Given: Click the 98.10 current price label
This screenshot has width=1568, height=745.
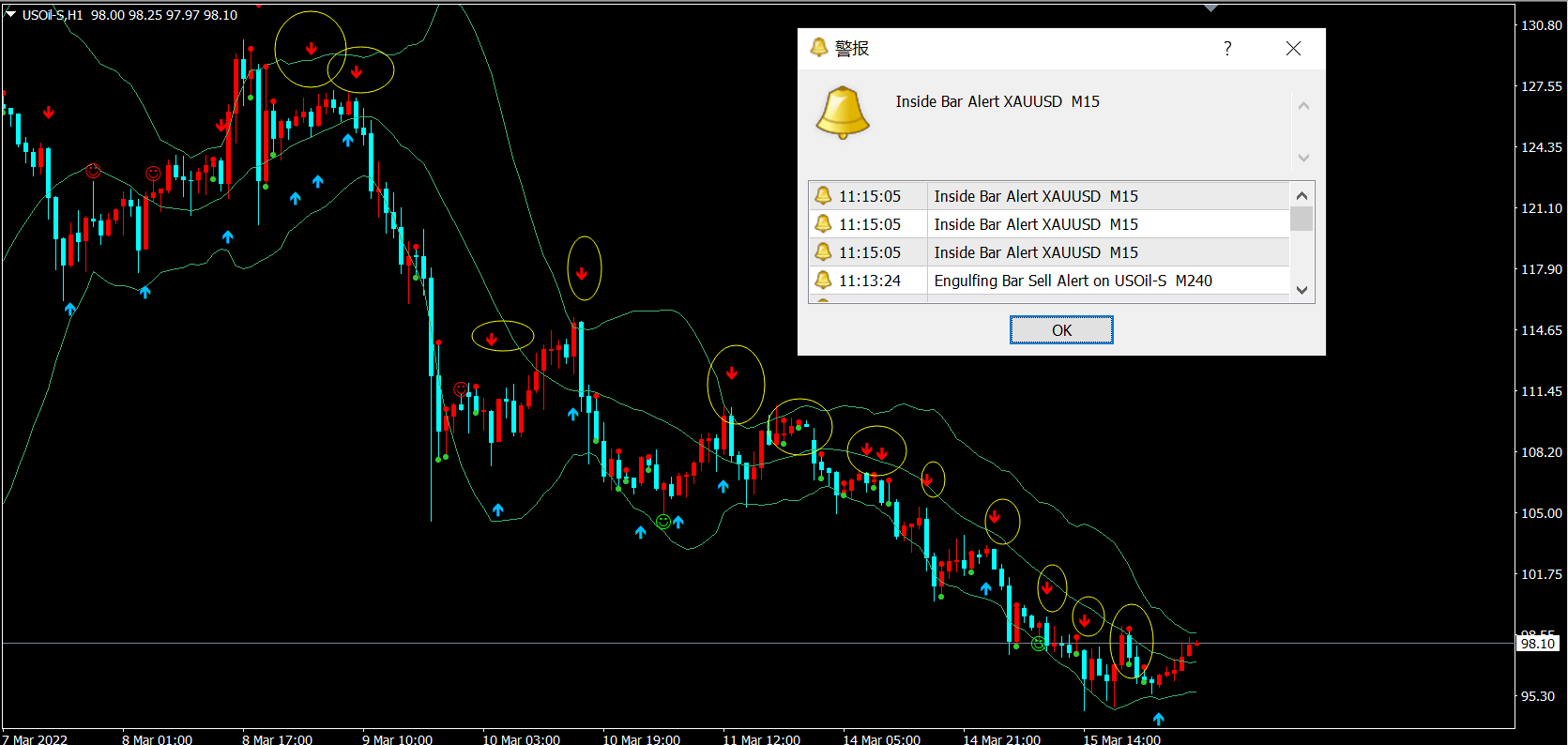Looking at the screenshot, I should (x=1539, y=643).
